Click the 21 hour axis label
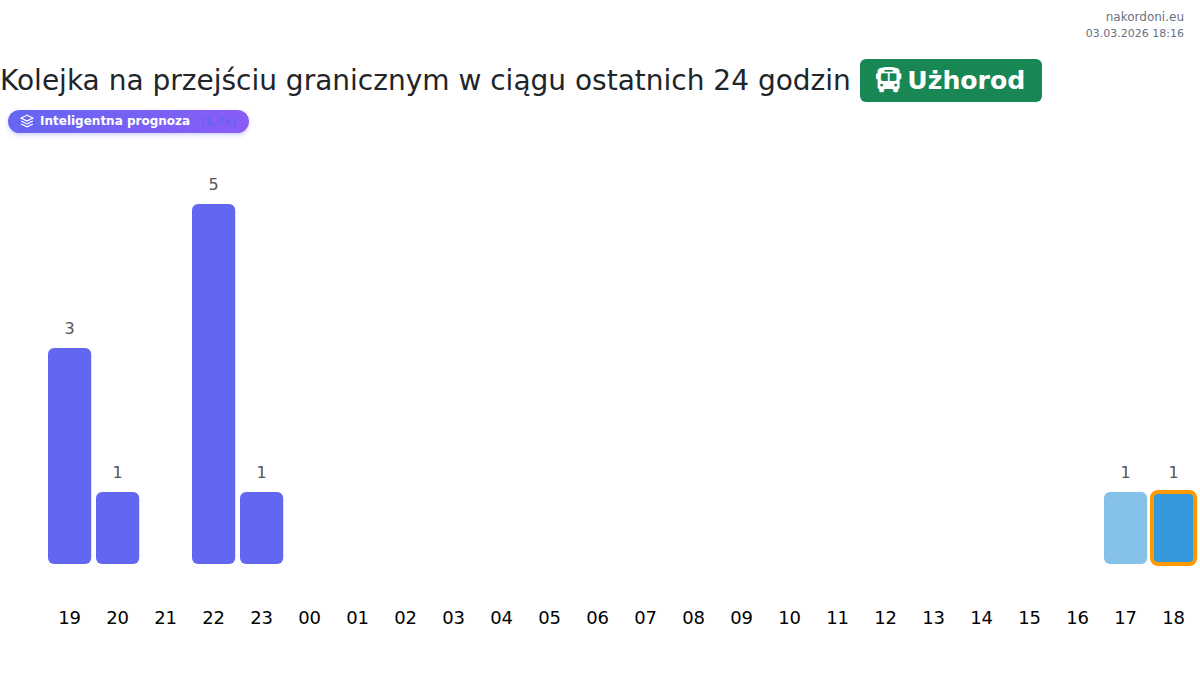 [x=165, y=618]
